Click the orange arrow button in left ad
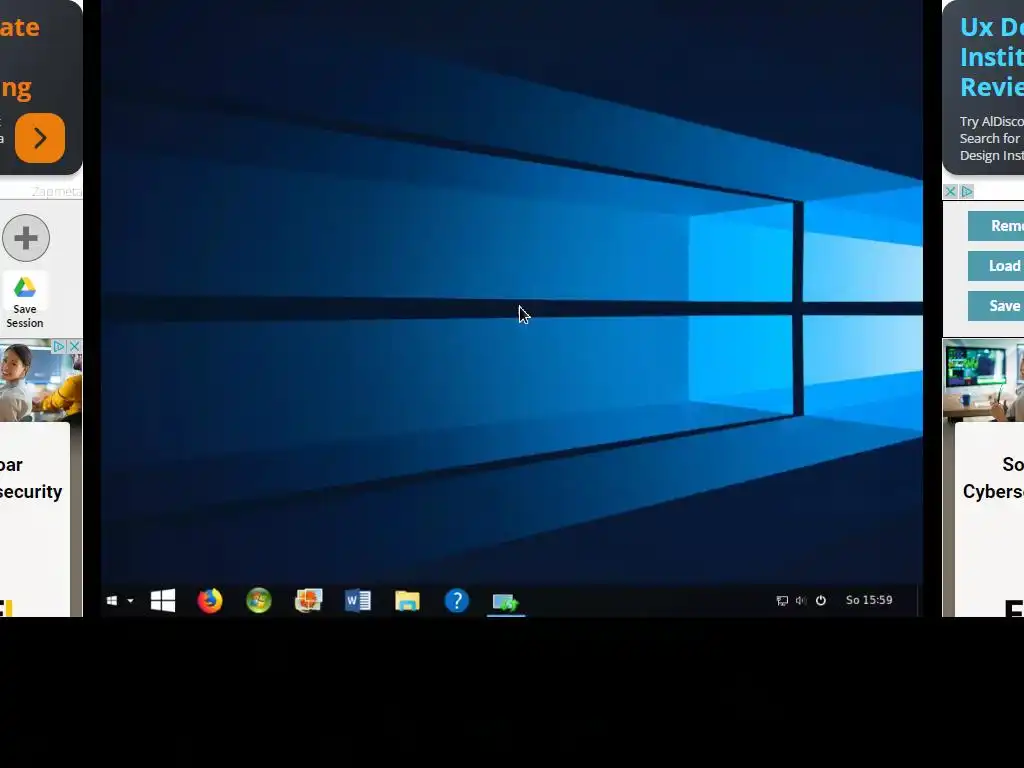The image size is (1024, 768). (40, 138)
